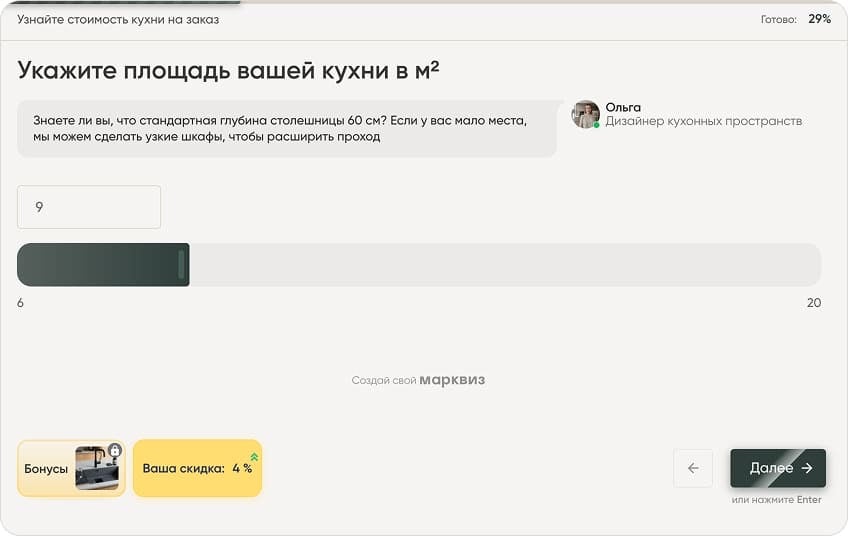Click Ольга's designer avatar photo
848x536 pixels.
coord(585,114)
